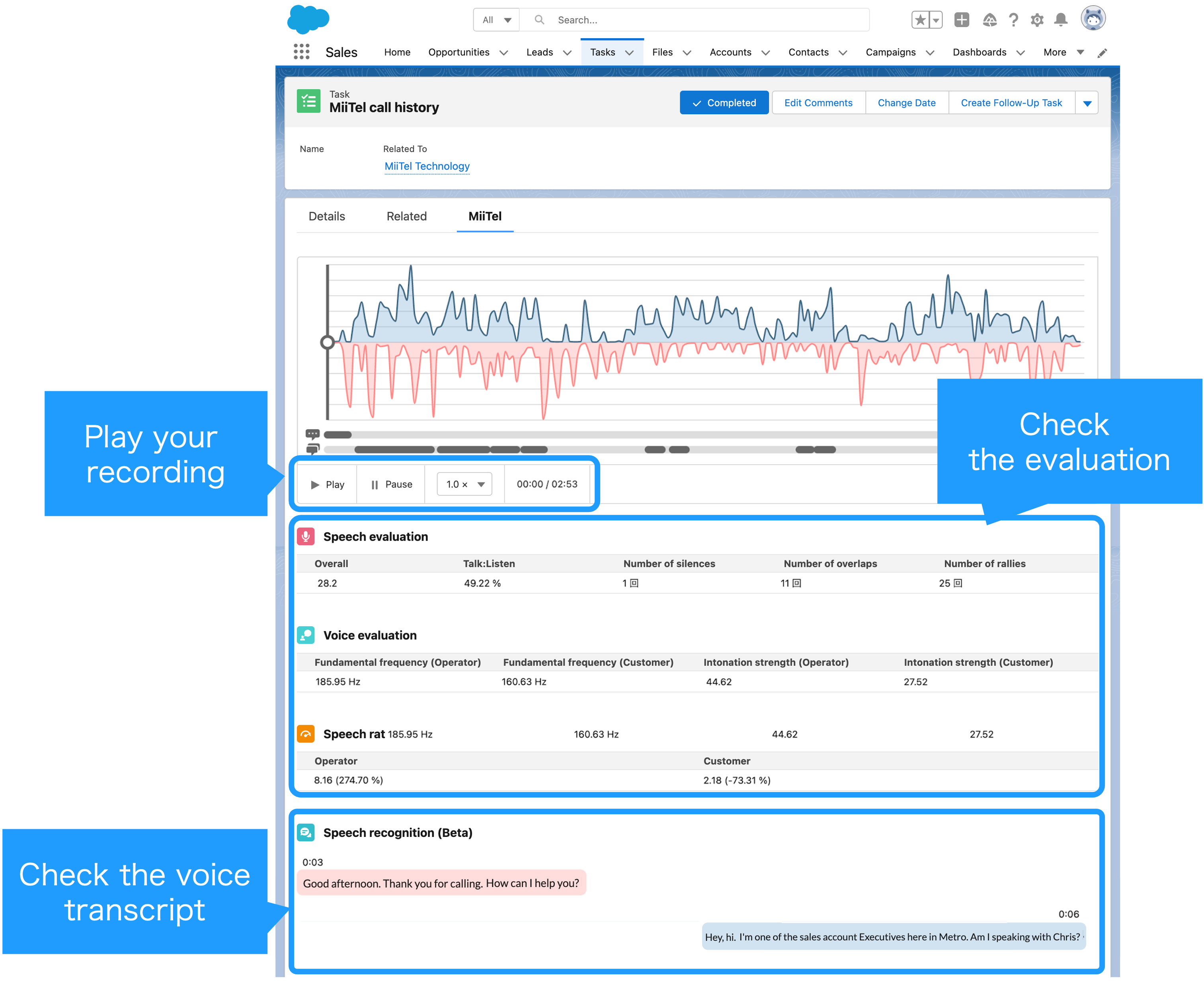This screenshot has height=987, width=1204.
Task: Open notifications bell icon
Action: tap(1061, 20)
